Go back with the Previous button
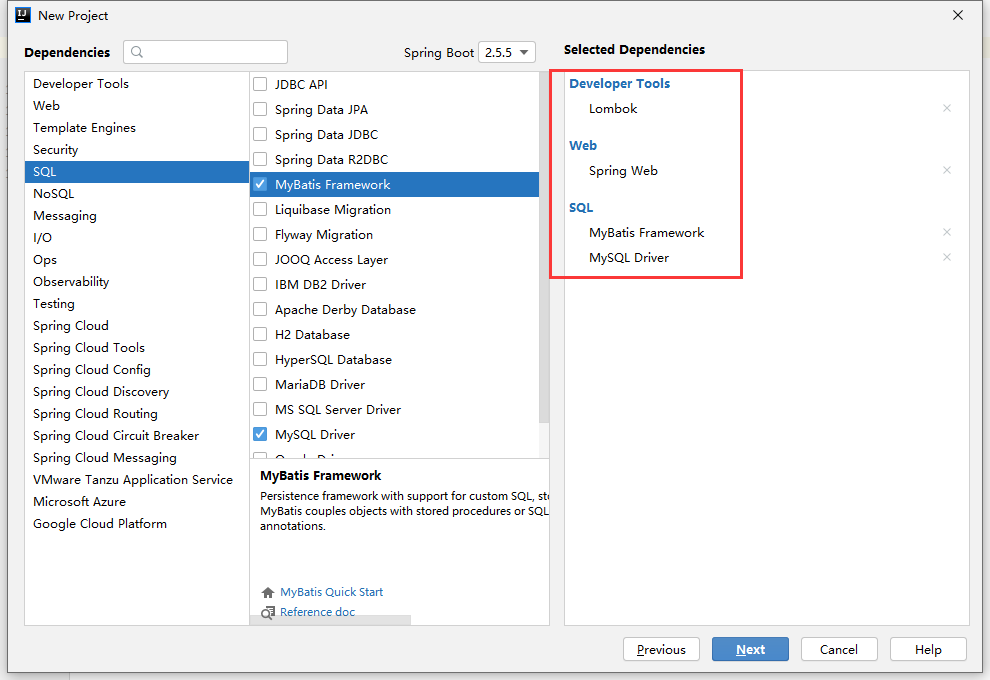990x680 pixels. tap(661, 649)
